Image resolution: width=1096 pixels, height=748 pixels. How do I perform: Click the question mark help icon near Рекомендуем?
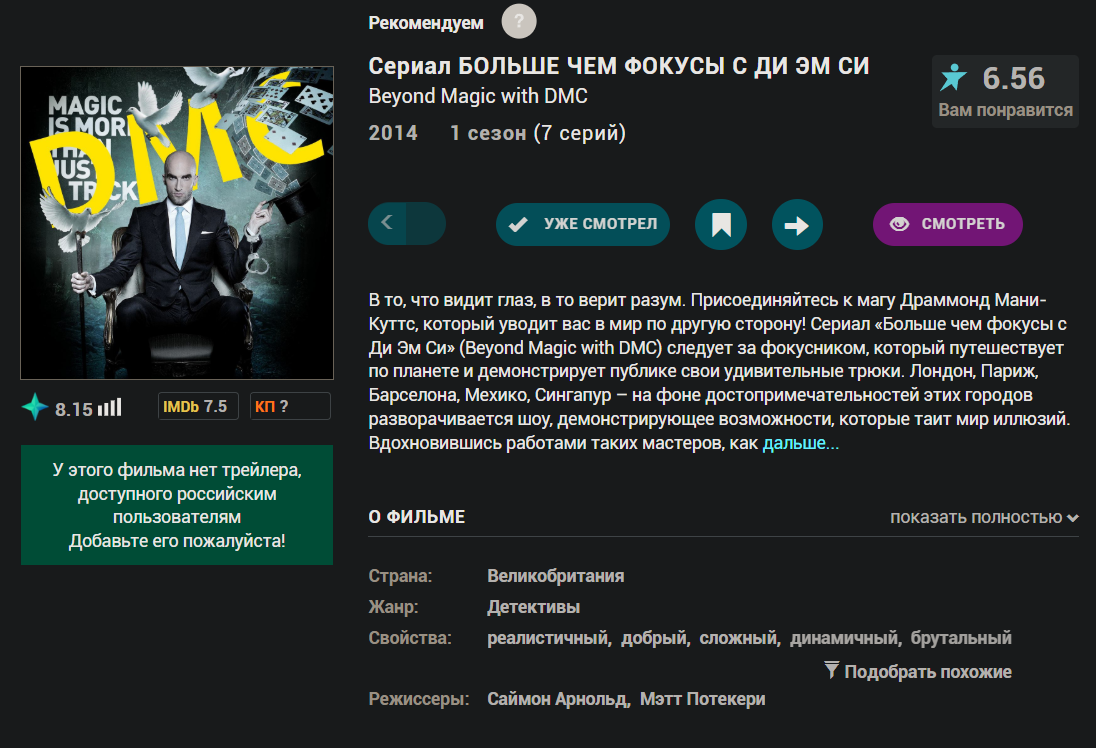pyautogui.click(x=519, y=22)
